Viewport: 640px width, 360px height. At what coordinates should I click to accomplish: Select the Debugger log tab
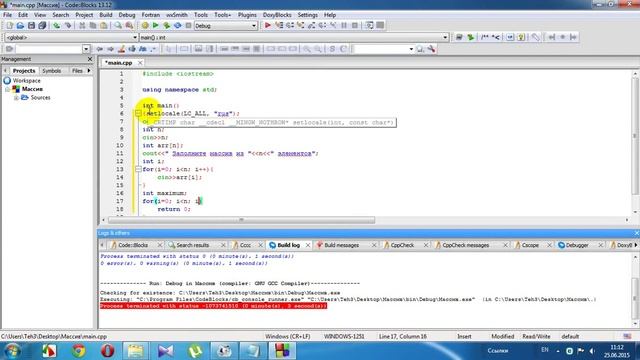577,245
